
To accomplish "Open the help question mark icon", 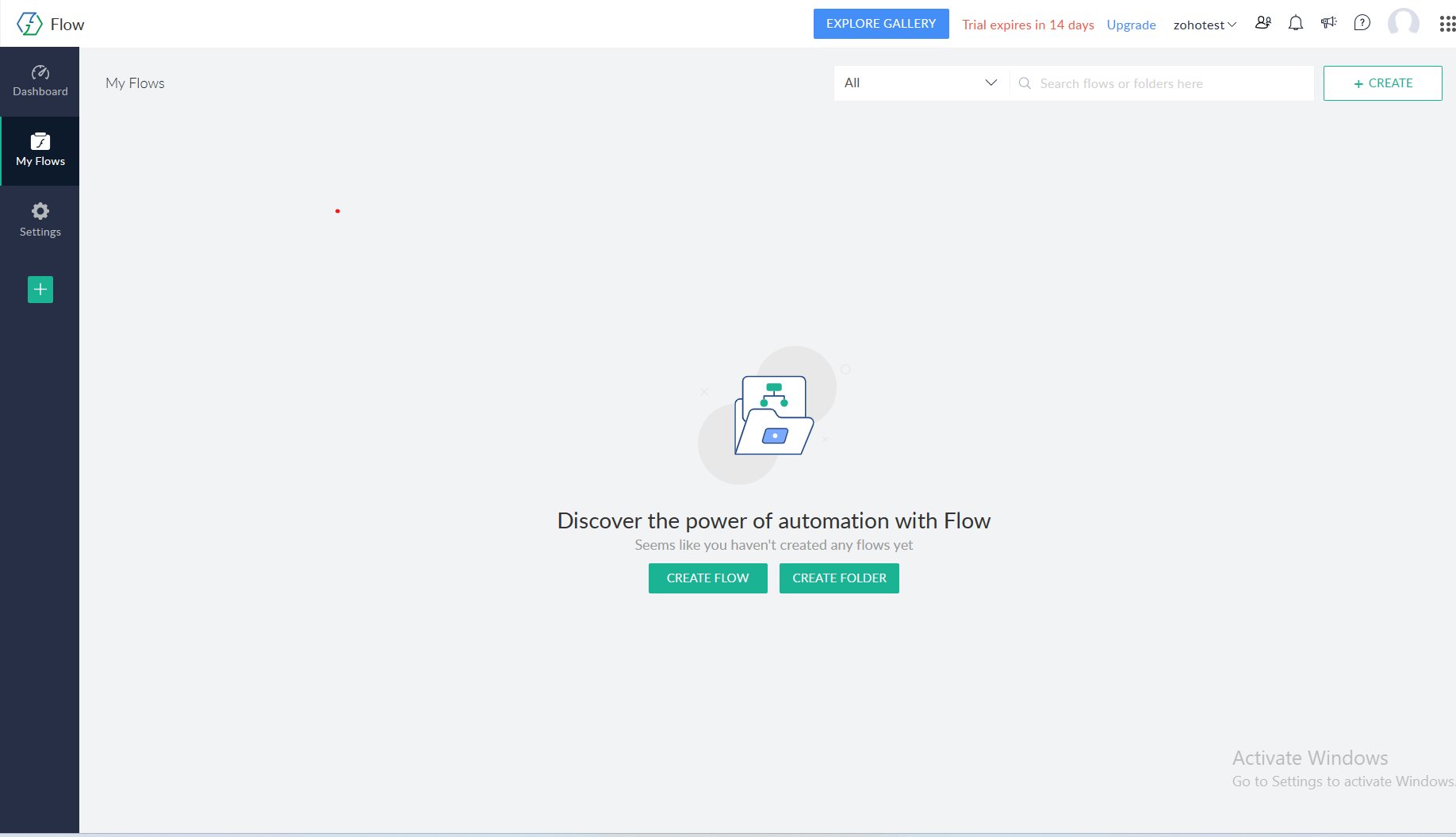I will pyautogui.click(x=1362, y=23).
